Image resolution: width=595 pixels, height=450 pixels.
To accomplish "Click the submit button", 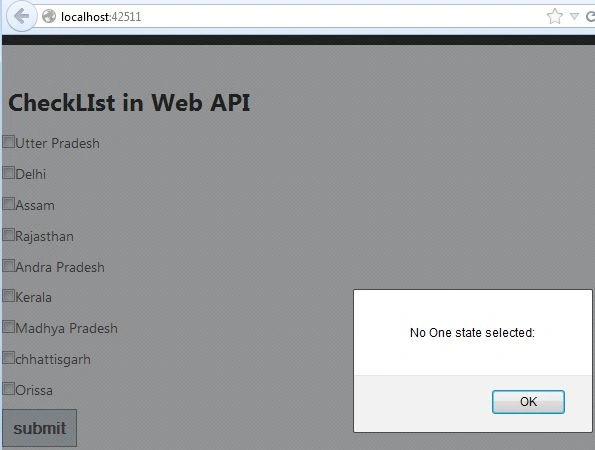I will point(39,428).
